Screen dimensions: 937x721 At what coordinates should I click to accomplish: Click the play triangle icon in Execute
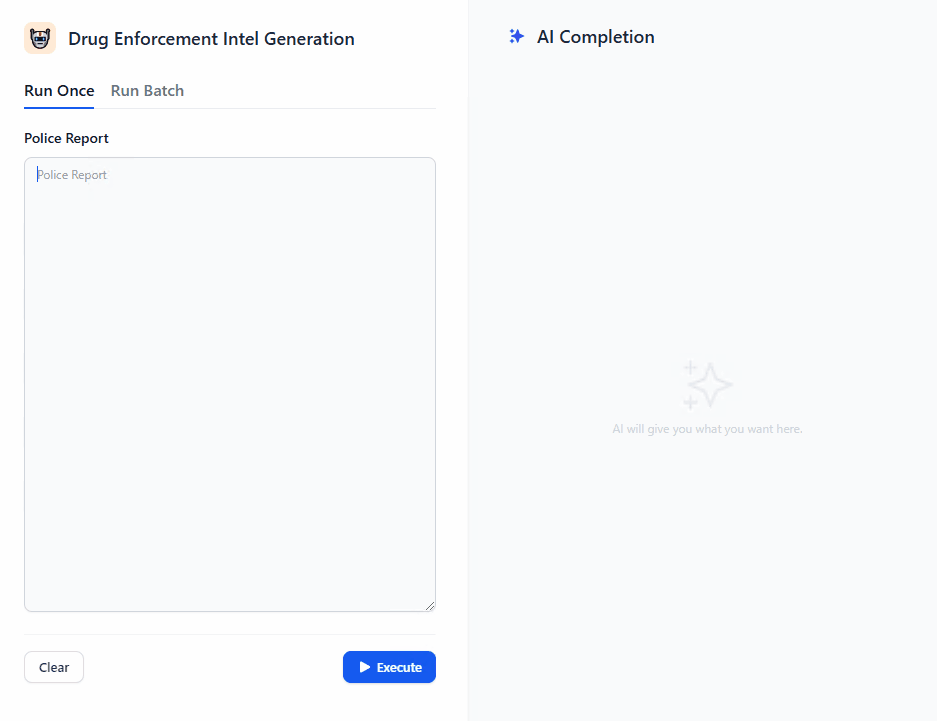[365, 667]
